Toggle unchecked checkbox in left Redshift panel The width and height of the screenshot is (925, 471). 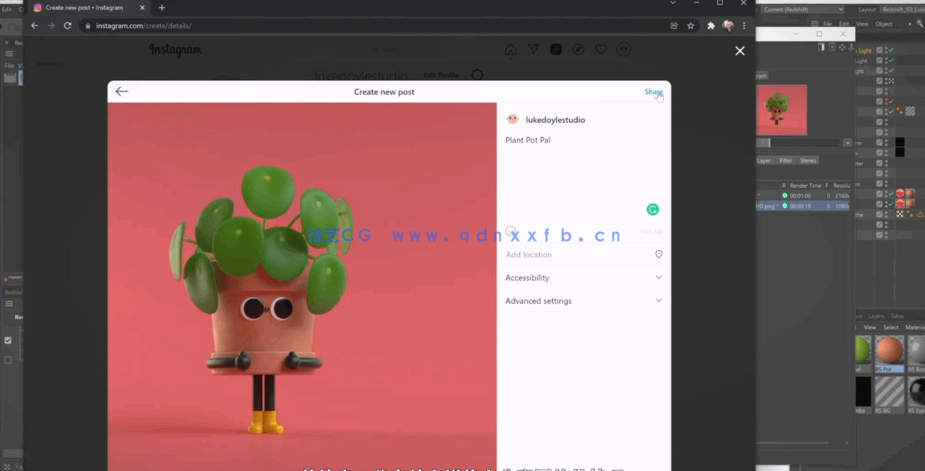coord(8,359)
